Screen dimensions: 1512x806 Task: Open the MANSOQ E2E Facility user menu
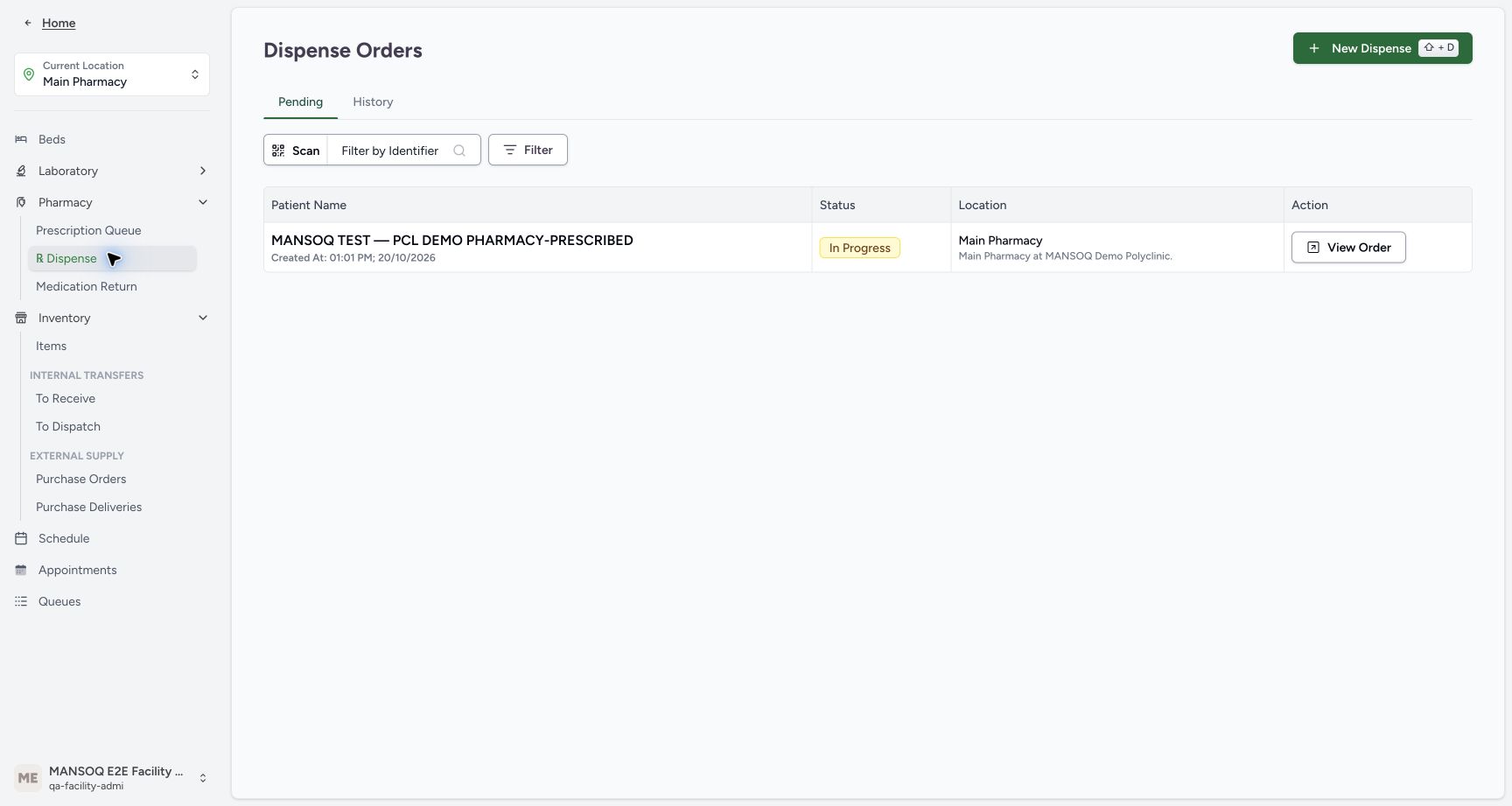pyautogui.click(x=112, y=778)
